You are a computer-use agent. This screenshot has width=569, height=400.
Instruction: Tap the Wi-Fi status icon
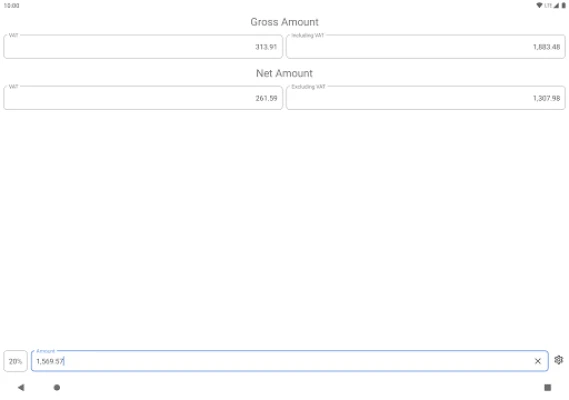(539, 5)
